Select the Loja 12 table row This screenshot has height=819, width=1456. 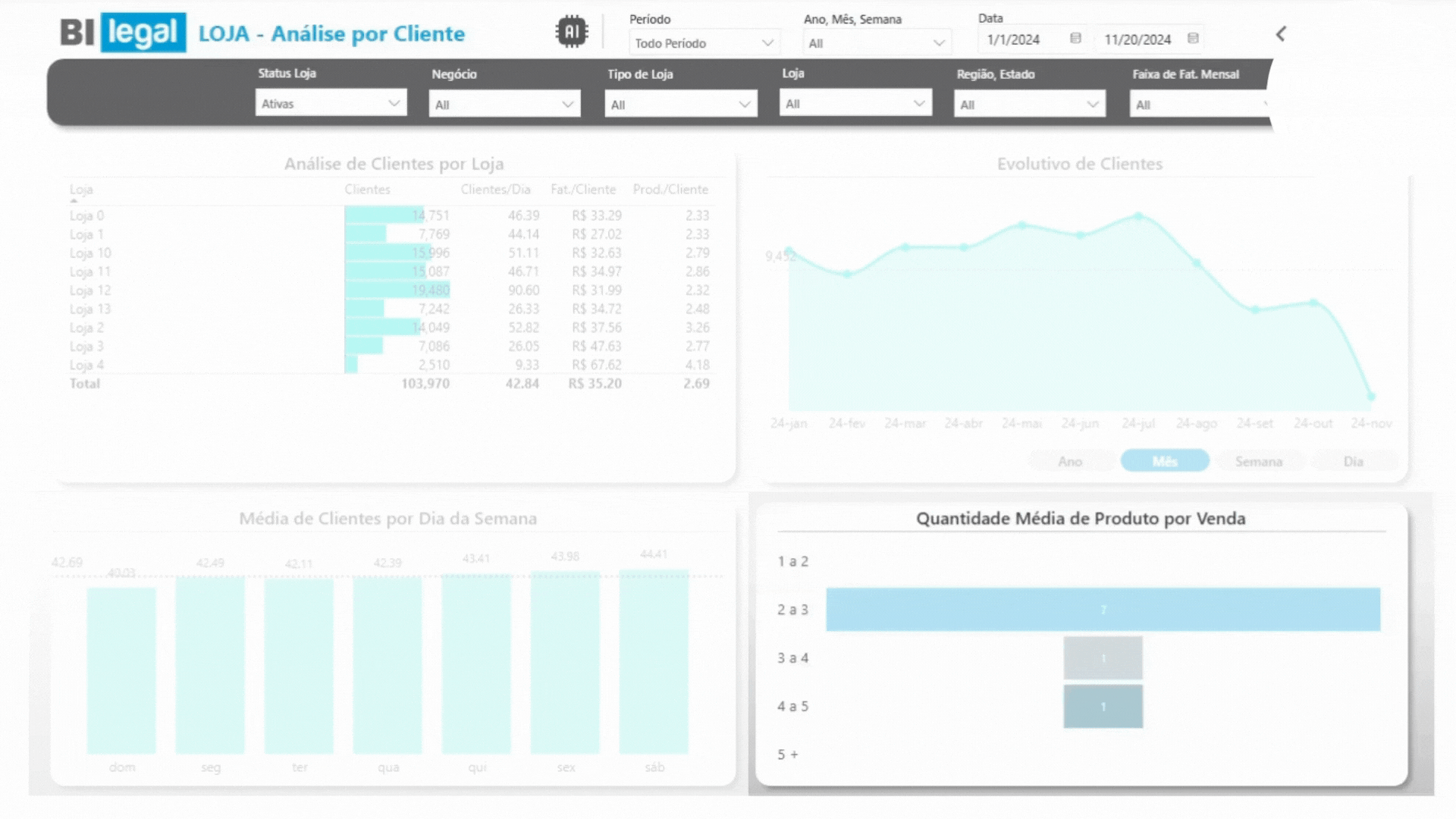coord(90,290)
